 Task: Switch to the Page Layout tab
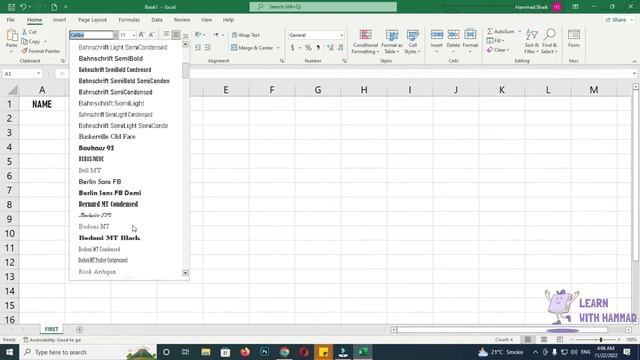pyautogui.click(x=92, y=20)
